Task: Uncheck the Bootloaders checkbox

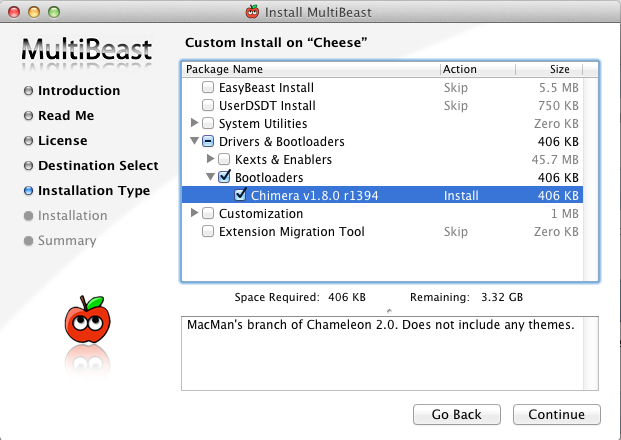Action: 224,177
